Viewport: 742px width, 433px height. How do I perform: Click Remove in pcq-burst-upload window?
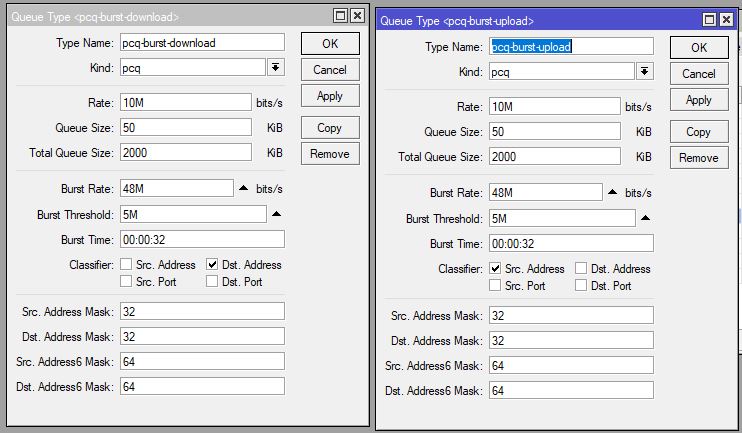click(x=699, y=158)
